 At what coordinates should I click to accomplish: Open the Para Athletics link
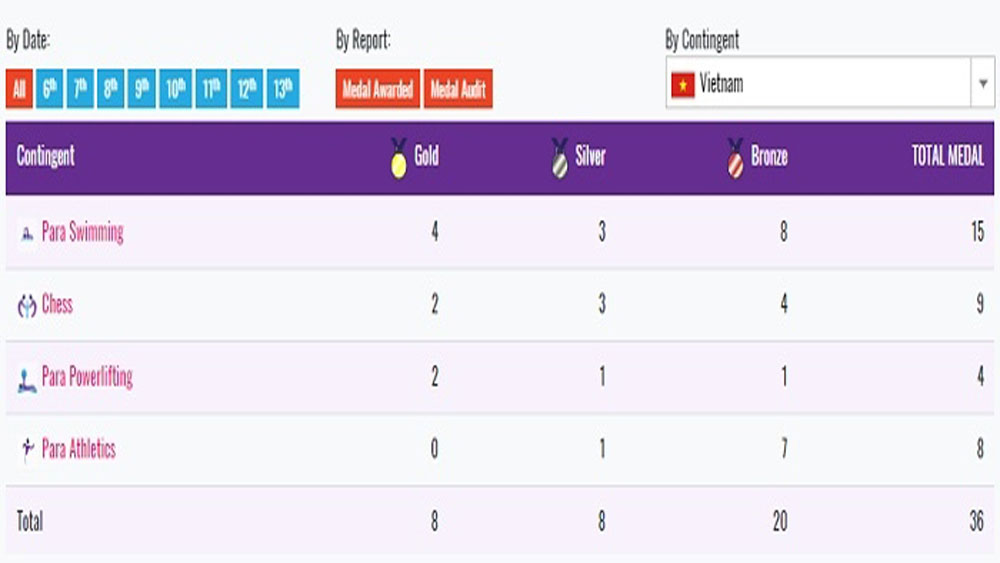[78, 449]
